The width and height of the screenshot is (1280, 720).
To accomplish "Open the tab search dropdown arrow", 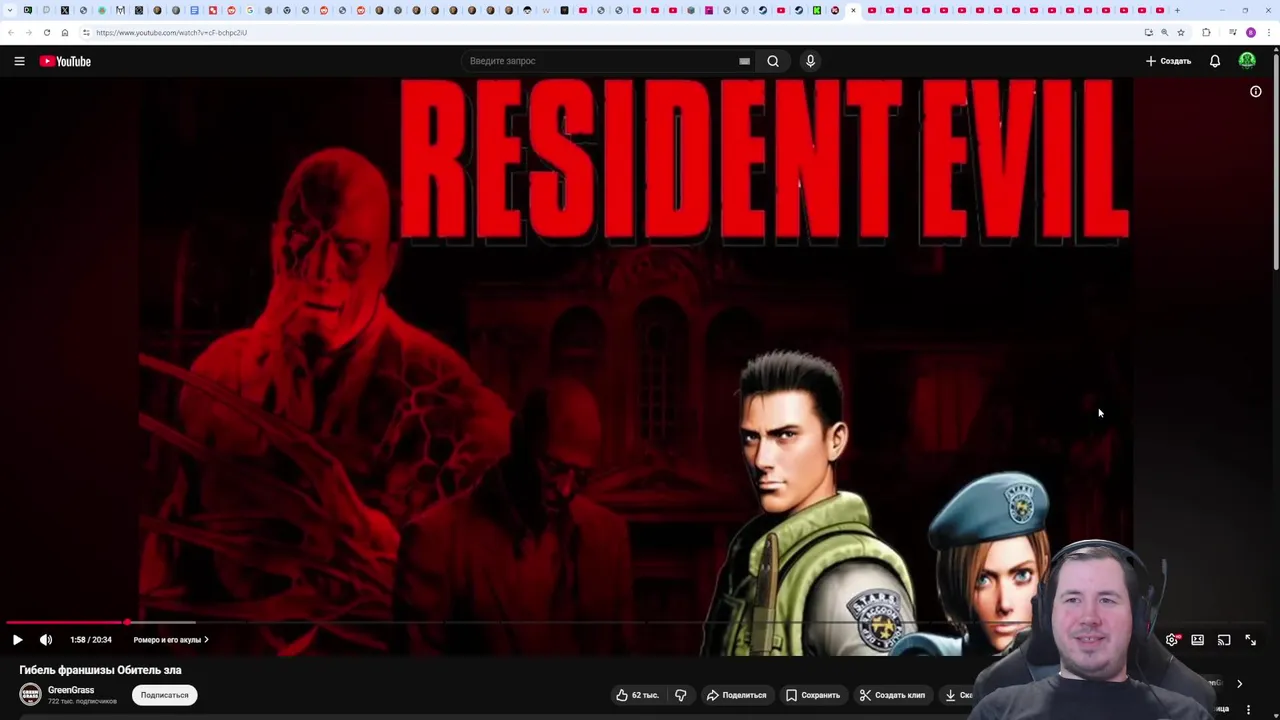I will click(10, 10).
